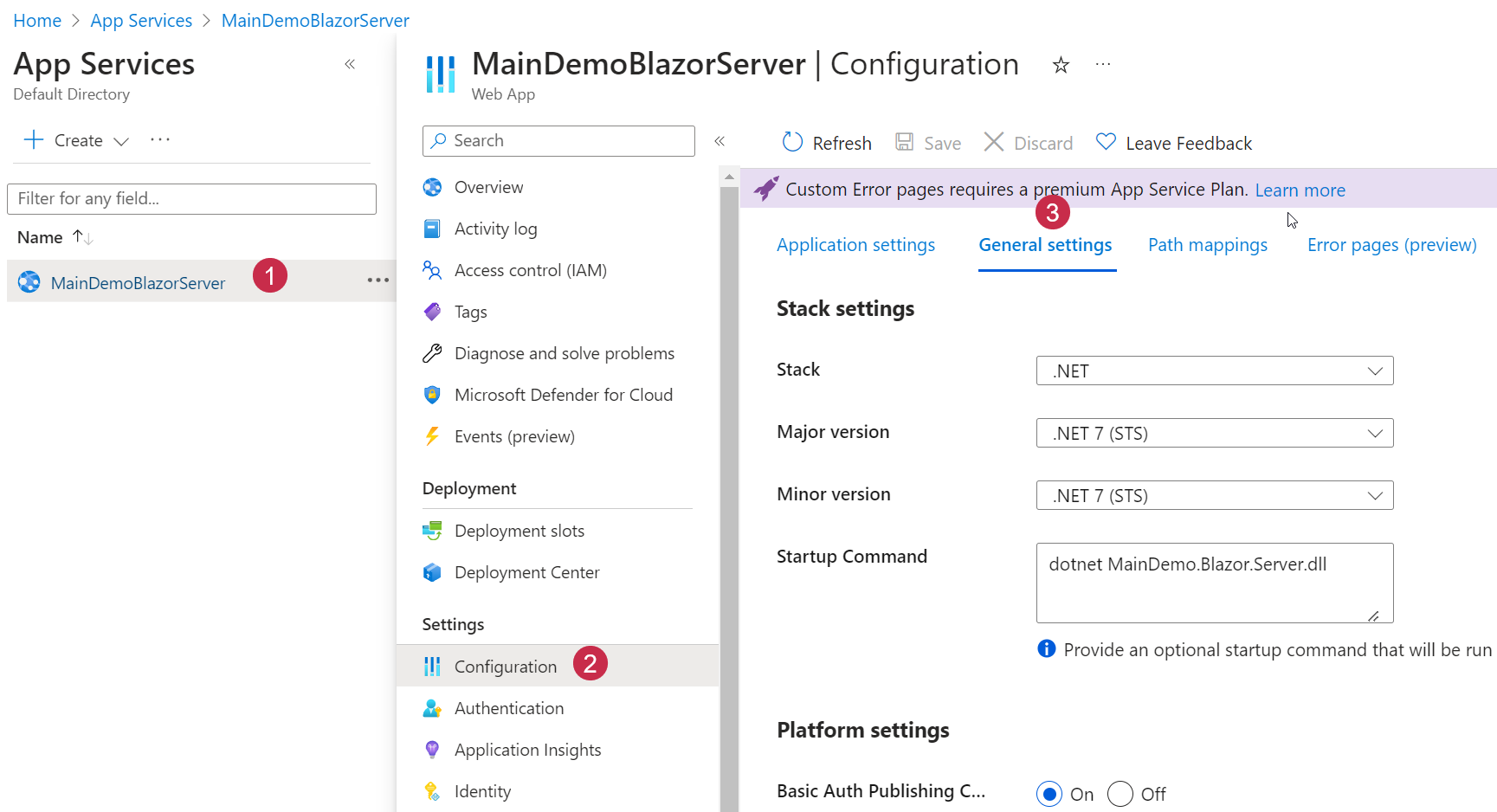Image resolution: width=1497 pixels, height=812 pixels.
Task: Switch to the Application settings tab
Action: [x=855, y=245]
